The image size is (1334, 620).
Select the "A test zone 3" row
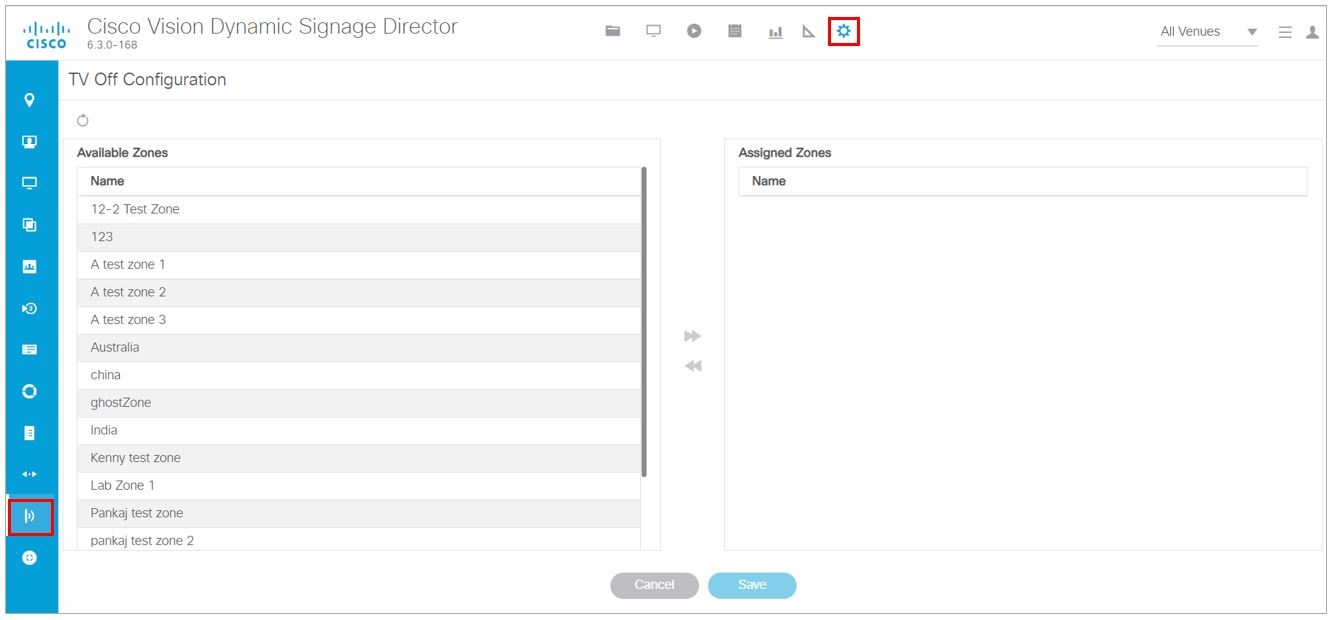click(x=359, y=320)
